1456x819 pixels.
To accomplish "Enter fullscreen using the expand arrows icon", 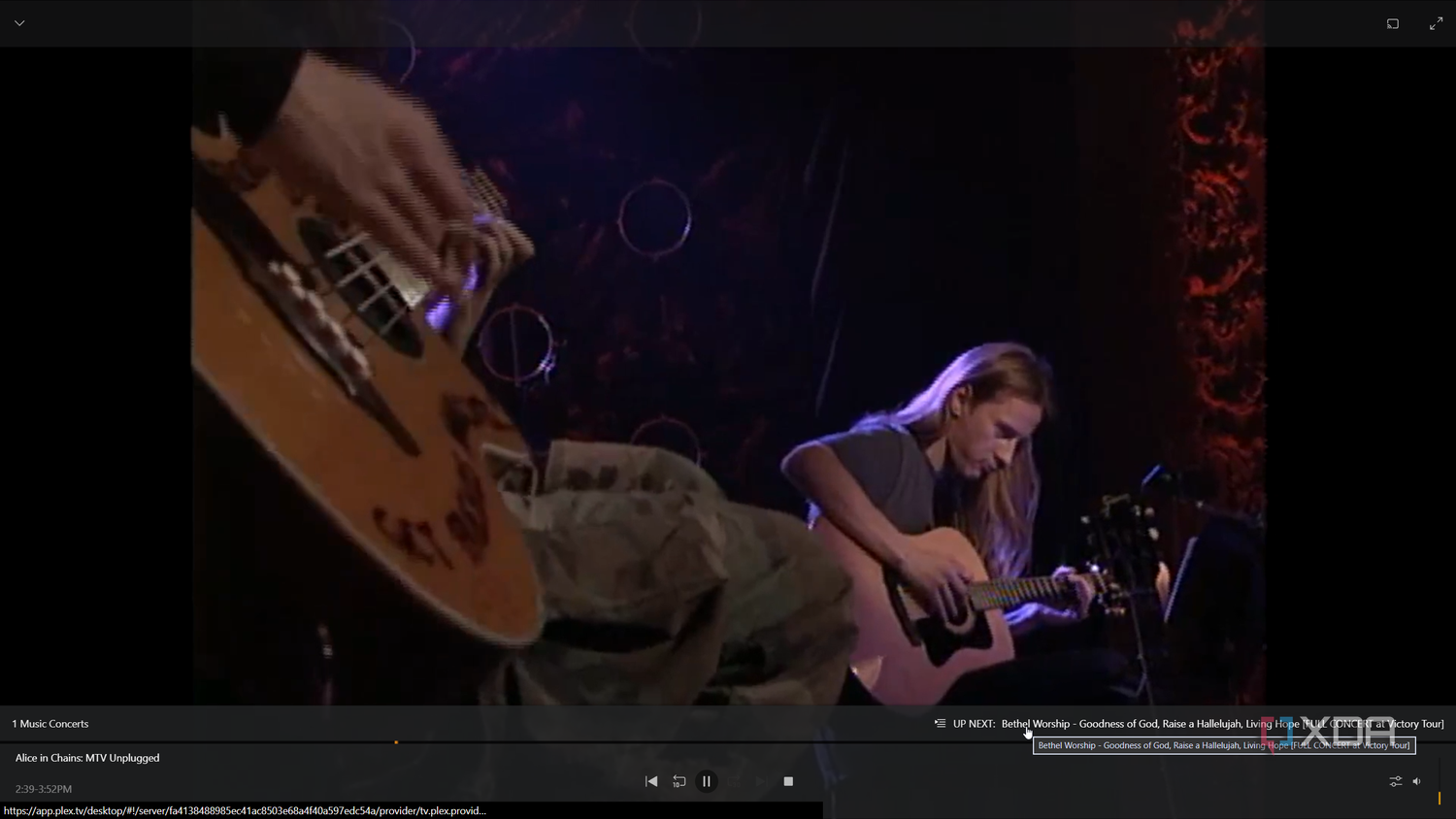I will pyautogui.click(x=1436, y=23).
